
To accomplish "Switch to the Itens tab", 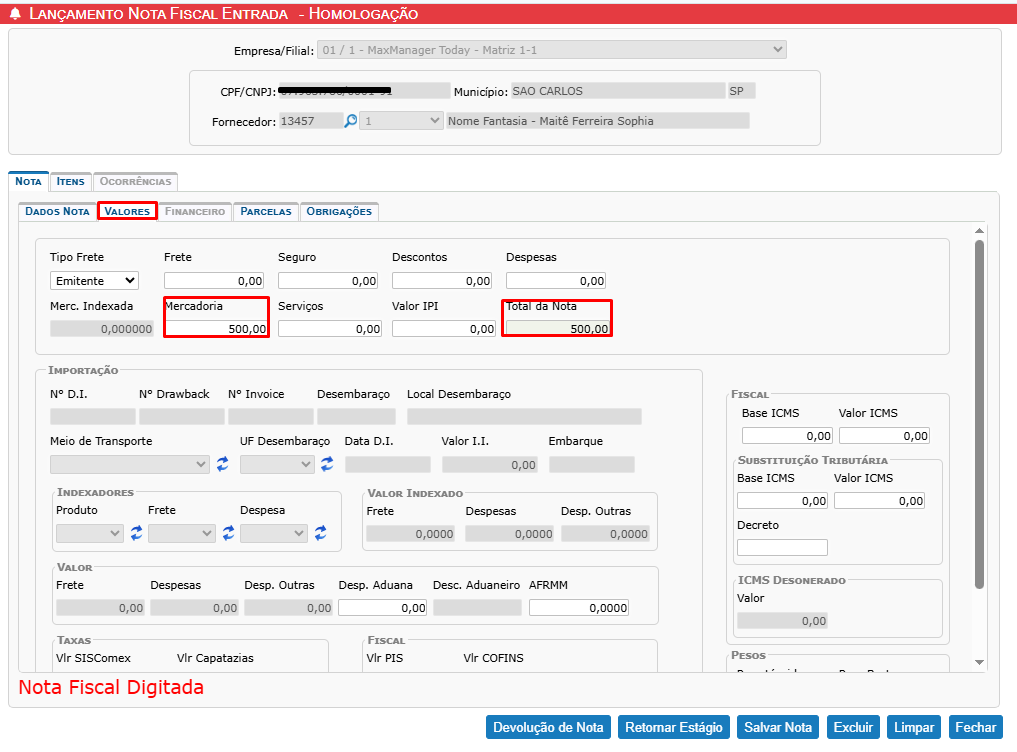I will tap(70, 181).
